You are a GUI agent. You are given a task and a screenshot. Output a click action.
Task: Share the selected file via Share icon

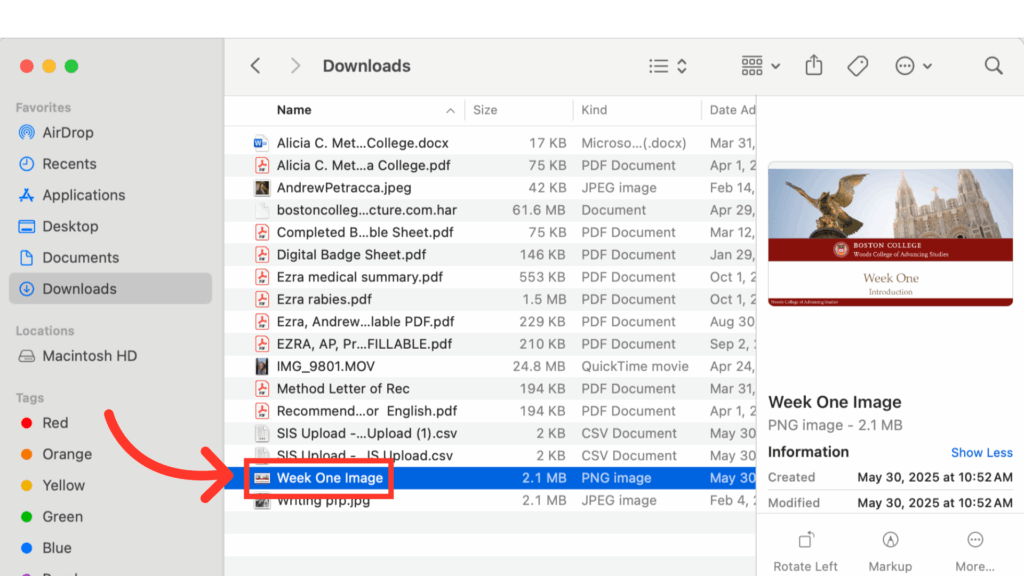tap(813, 65)
